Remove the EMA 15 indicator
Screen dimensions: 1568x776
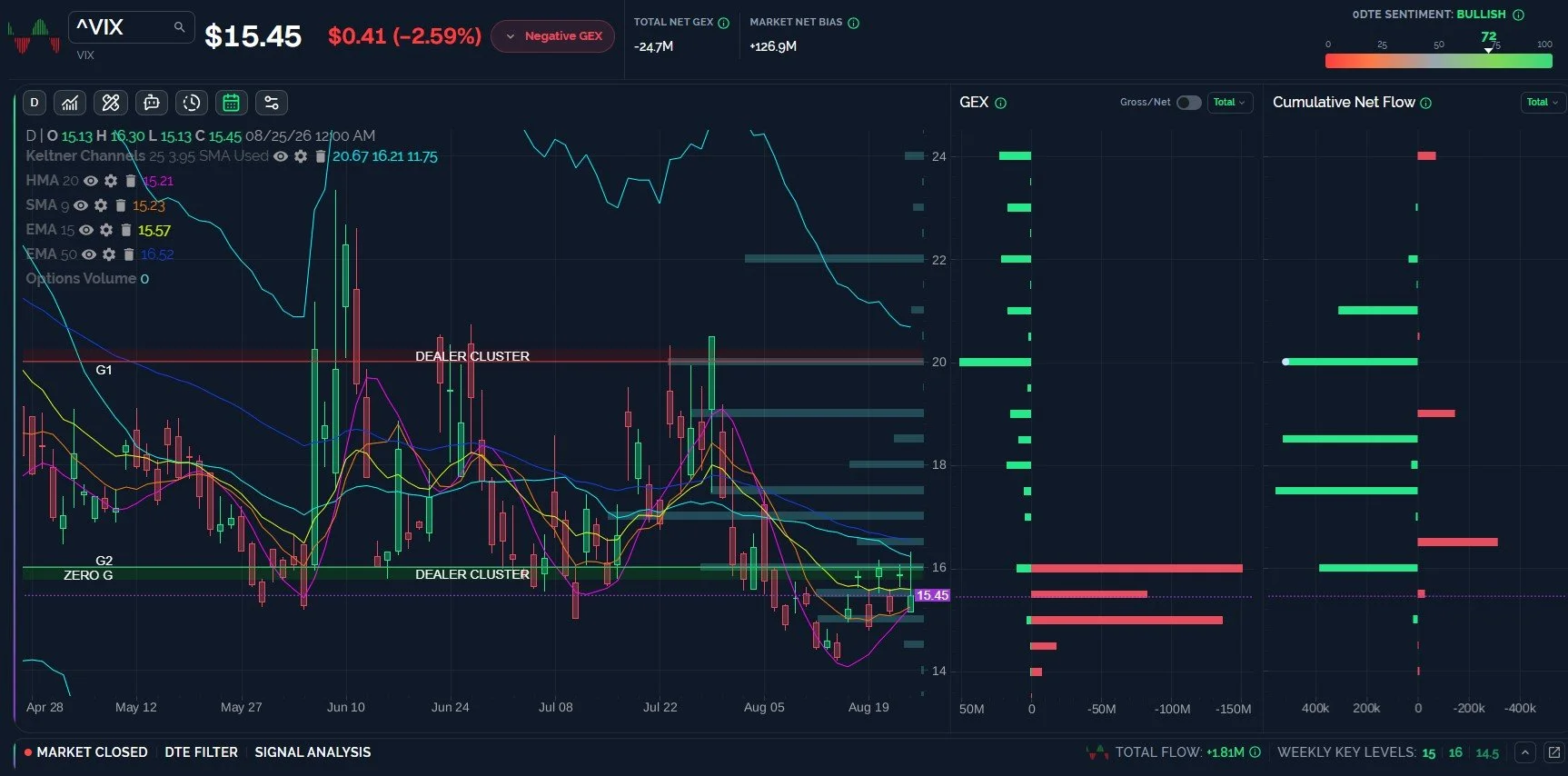pos(126,230)
